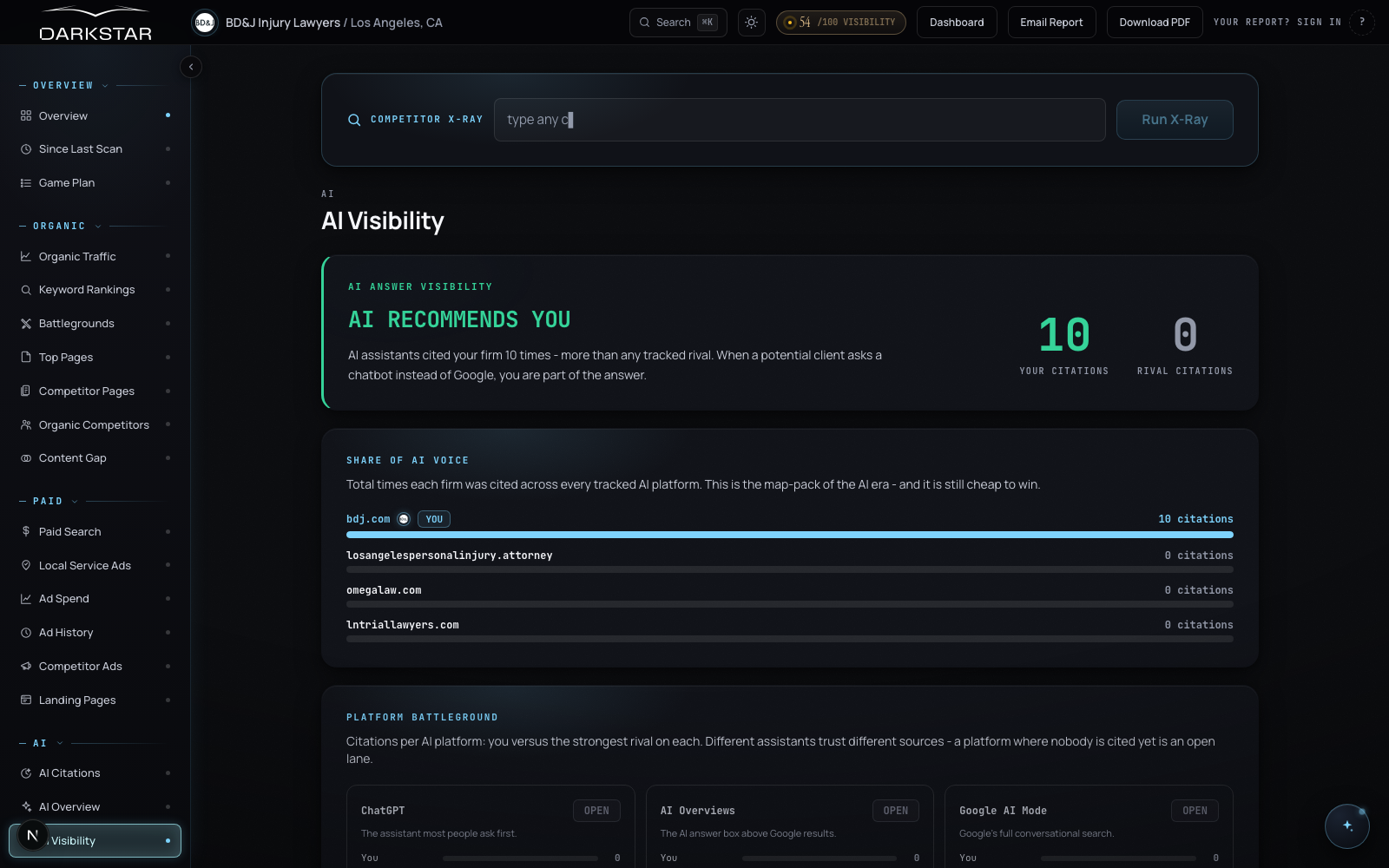
Task: Click the Since Last Scan clock icon
Action: click(x=26, y=149)
